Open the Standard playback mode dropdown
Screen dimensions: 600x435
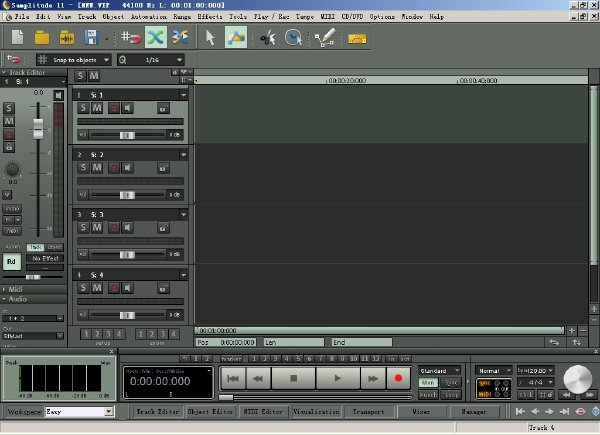tap(439, 371)
